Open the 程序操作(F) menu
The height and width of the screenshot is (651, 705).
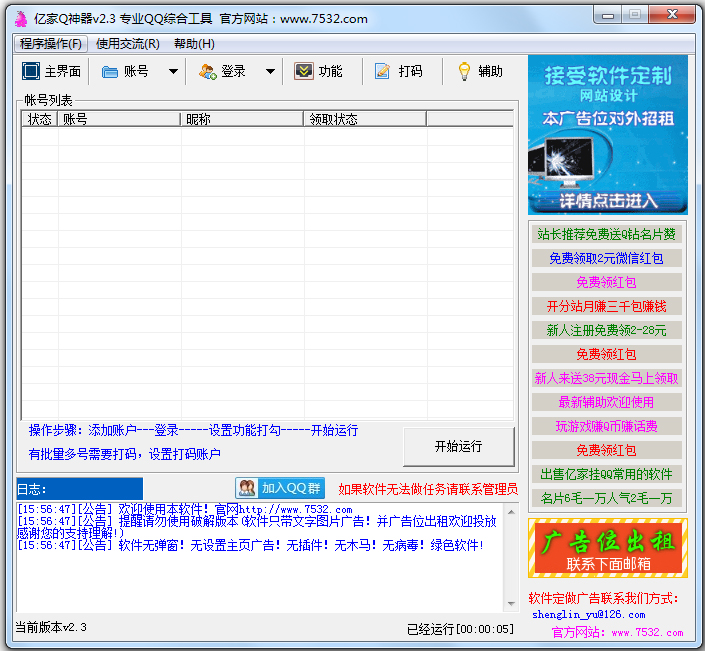coord(52,44)
